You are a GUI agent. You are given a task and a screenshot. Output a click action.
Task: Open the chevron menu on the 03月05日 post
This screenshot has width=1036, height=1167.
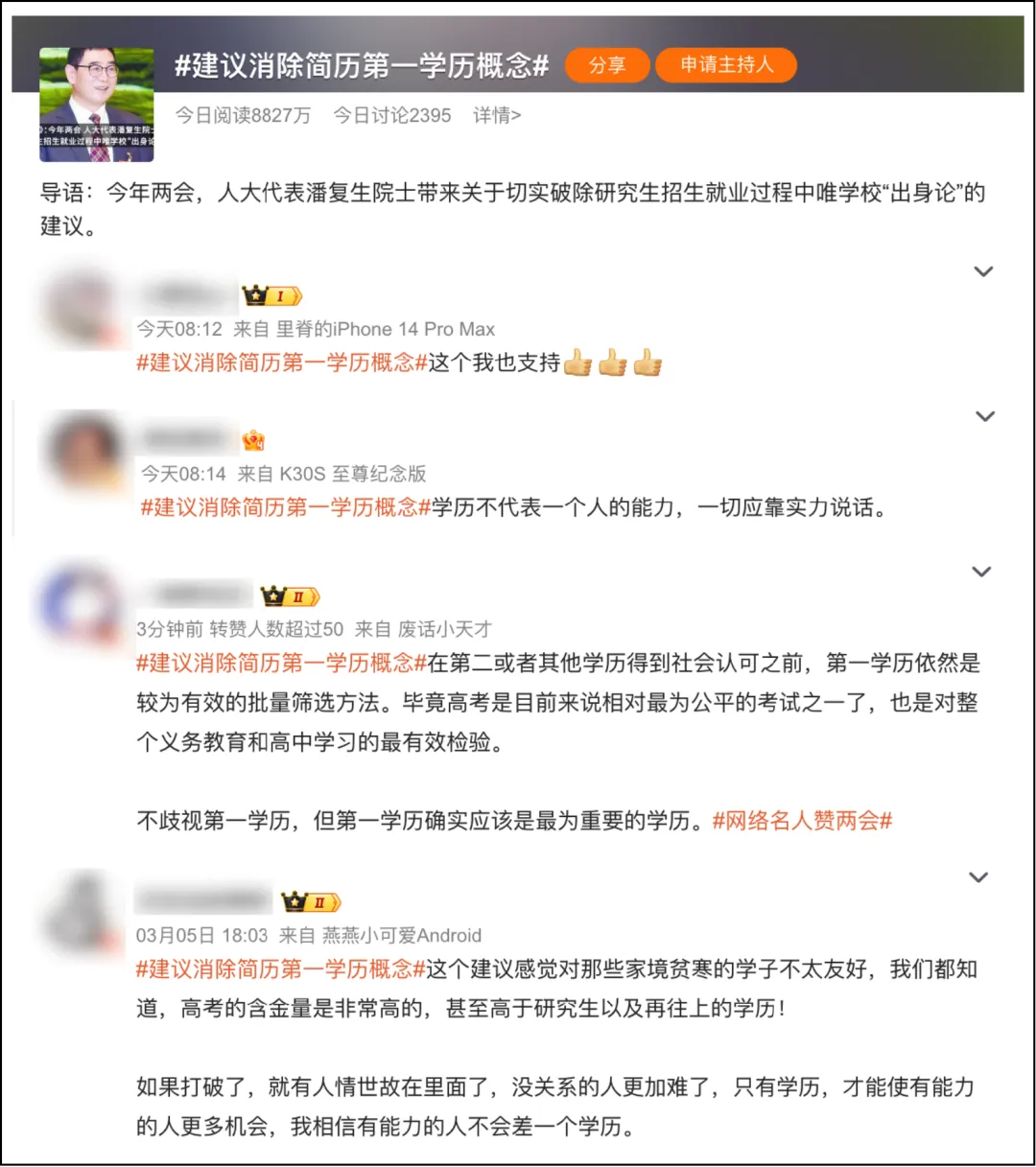[978, 877]
